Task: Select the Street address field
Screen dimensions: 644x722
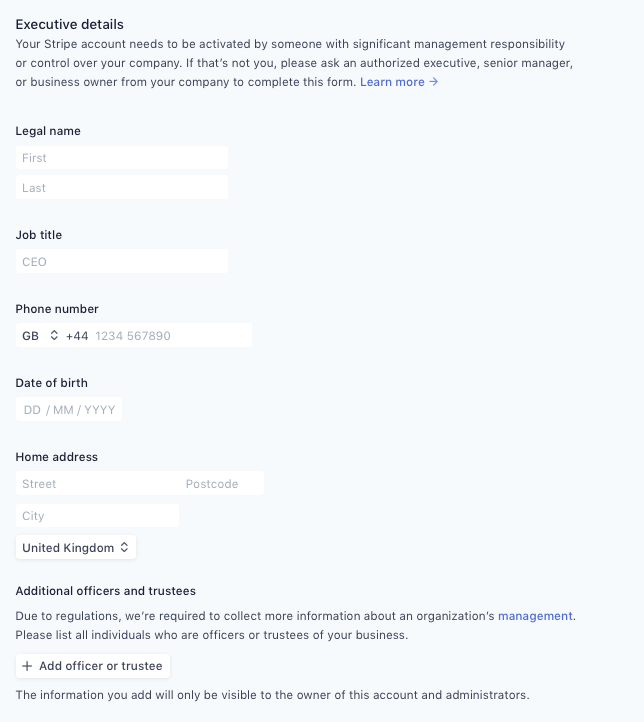Action: tap(98, 483)
